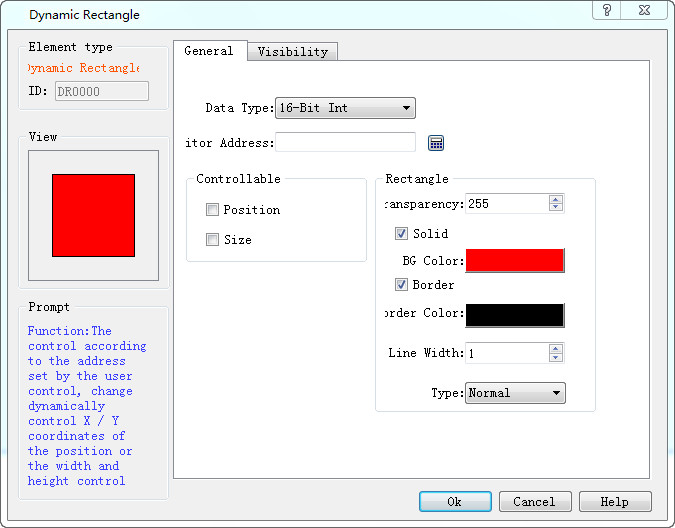Click the Rectangle group label
This screenshot has height=528, width=675.
(x=417, y=179)
